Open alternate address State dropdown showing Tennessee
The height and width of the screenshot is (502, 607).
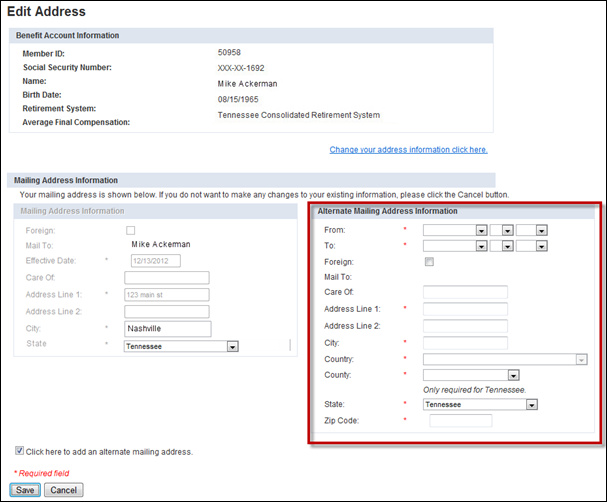point(480,404)
